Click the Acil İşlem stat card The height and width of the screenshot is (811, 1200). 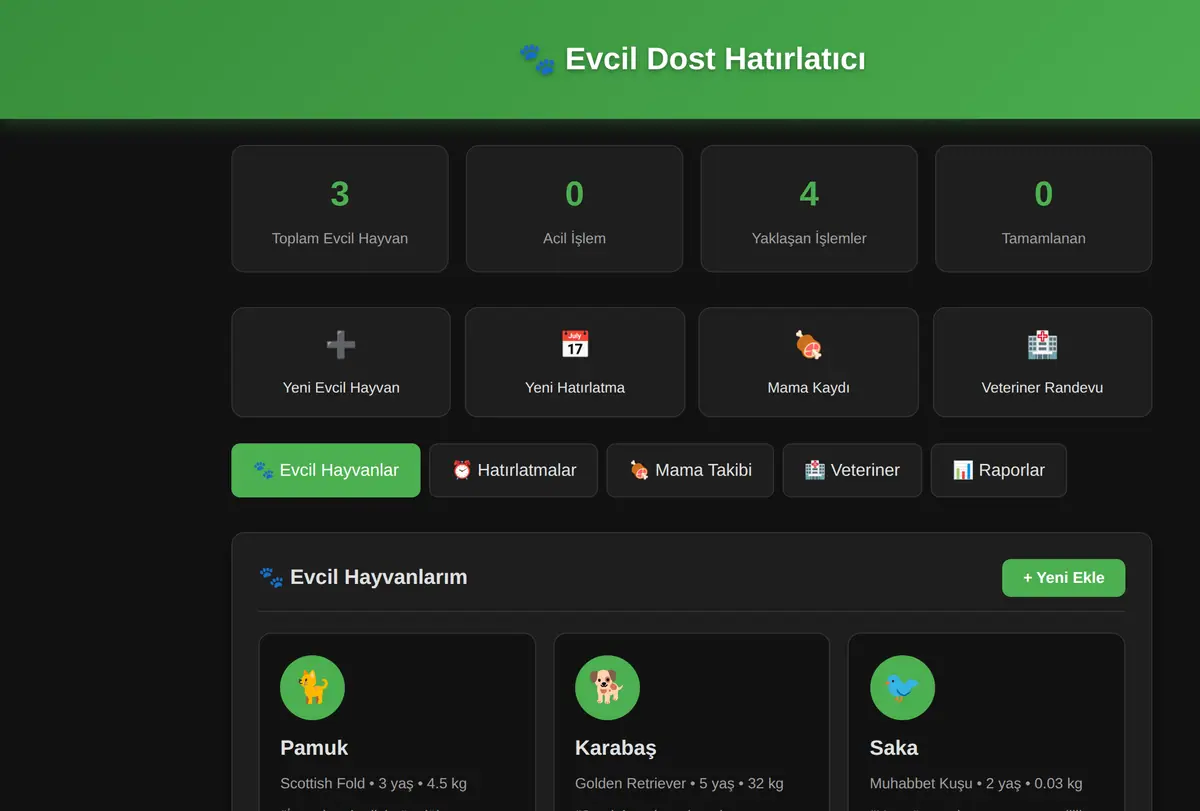574,209
